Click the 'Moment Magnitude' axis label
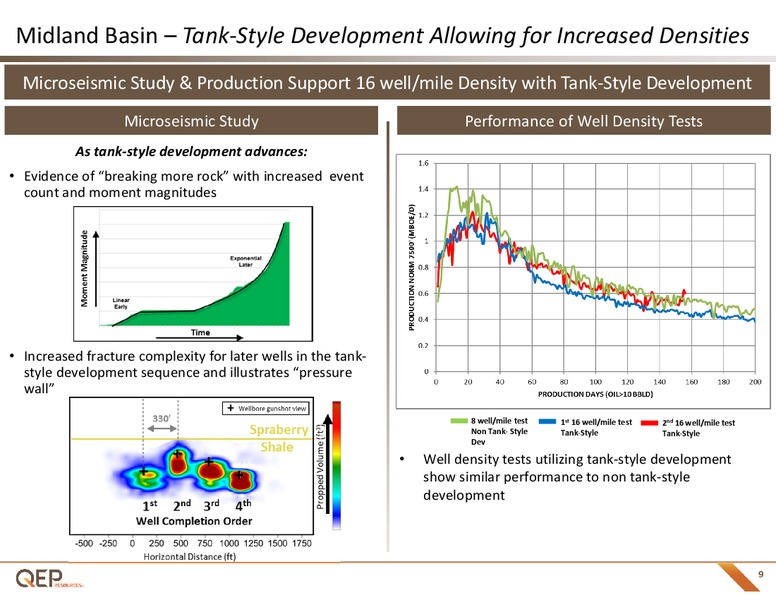 [x=84, y=268]
